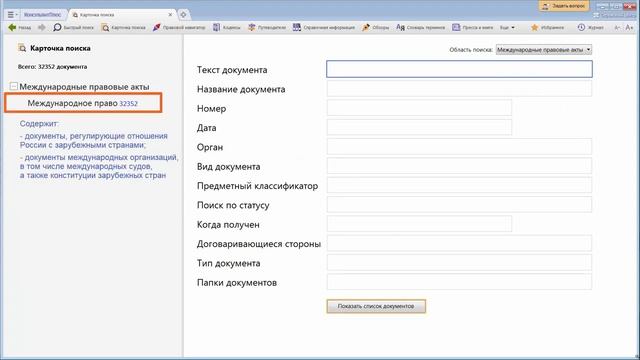Collapse the Международные правовые акты tree node
The image size is (640, 360).
[x=13, y=87]
